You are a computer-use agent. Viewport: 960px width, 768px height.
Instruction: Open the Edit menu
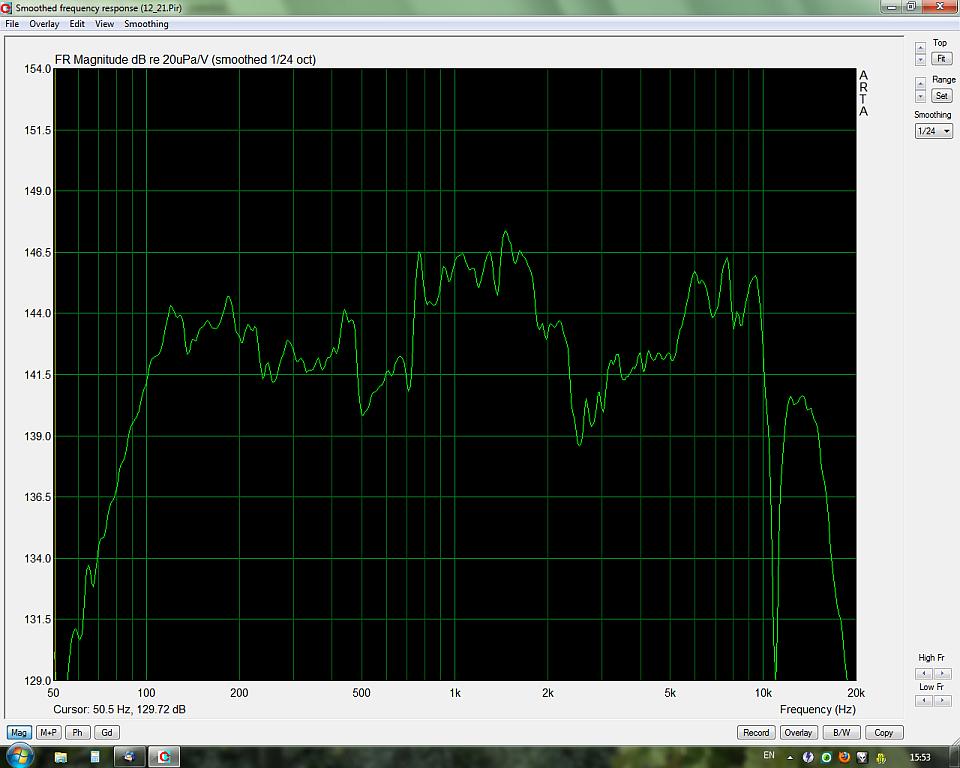click(77, 24)
